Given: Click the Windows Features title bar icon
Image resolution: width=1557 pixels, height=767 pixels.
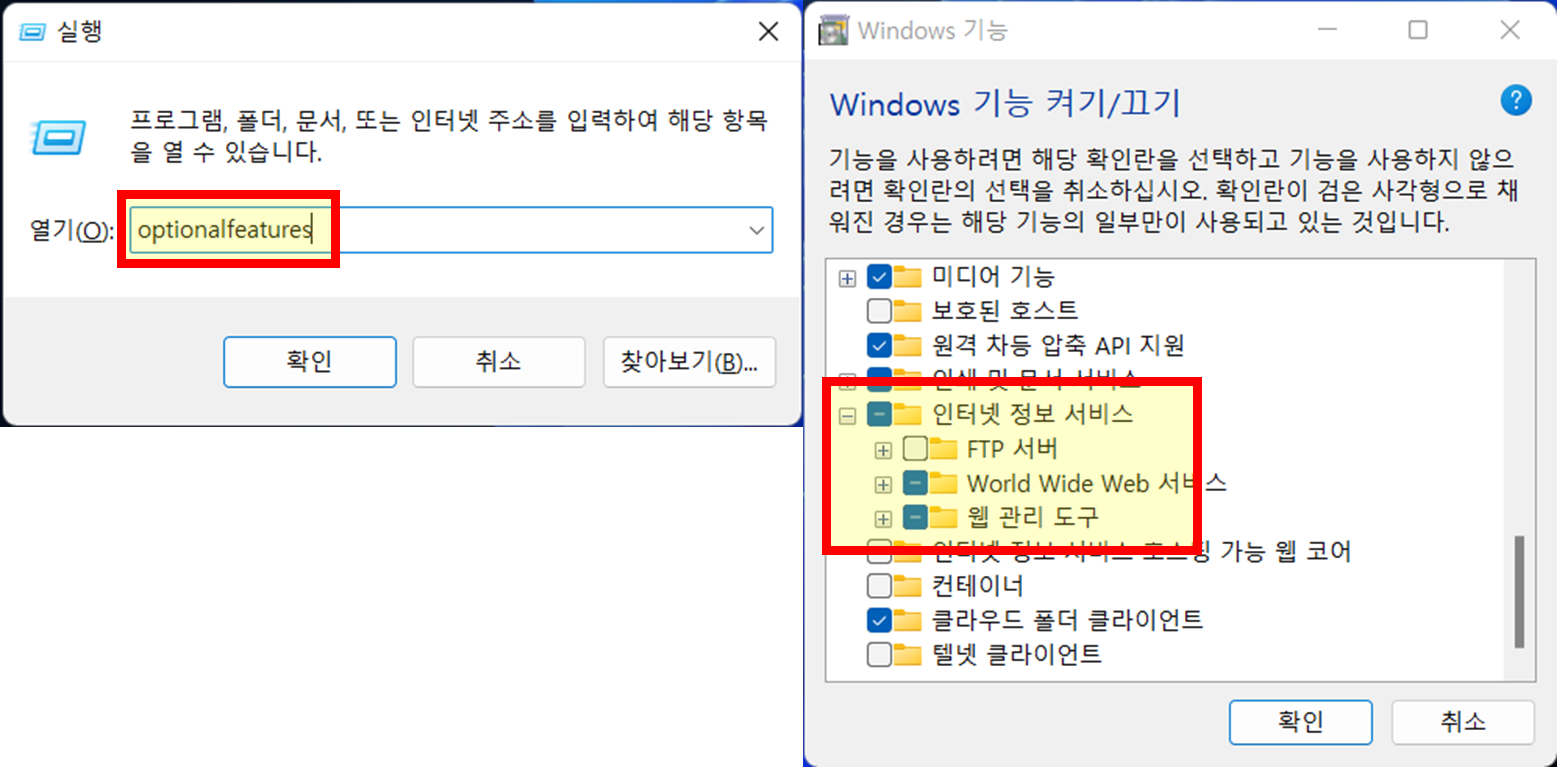Looking at the screenshot, I should pyautogui.click(x=834, y=30).
